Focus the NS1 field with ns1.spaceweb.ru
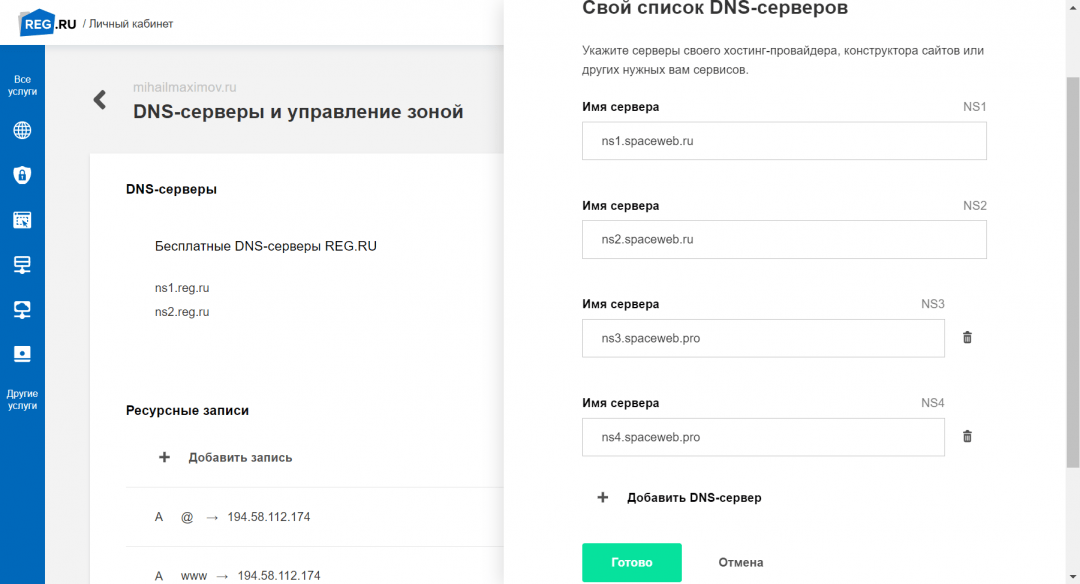This screenshot has height=584, width=1080. pos(784,141)
